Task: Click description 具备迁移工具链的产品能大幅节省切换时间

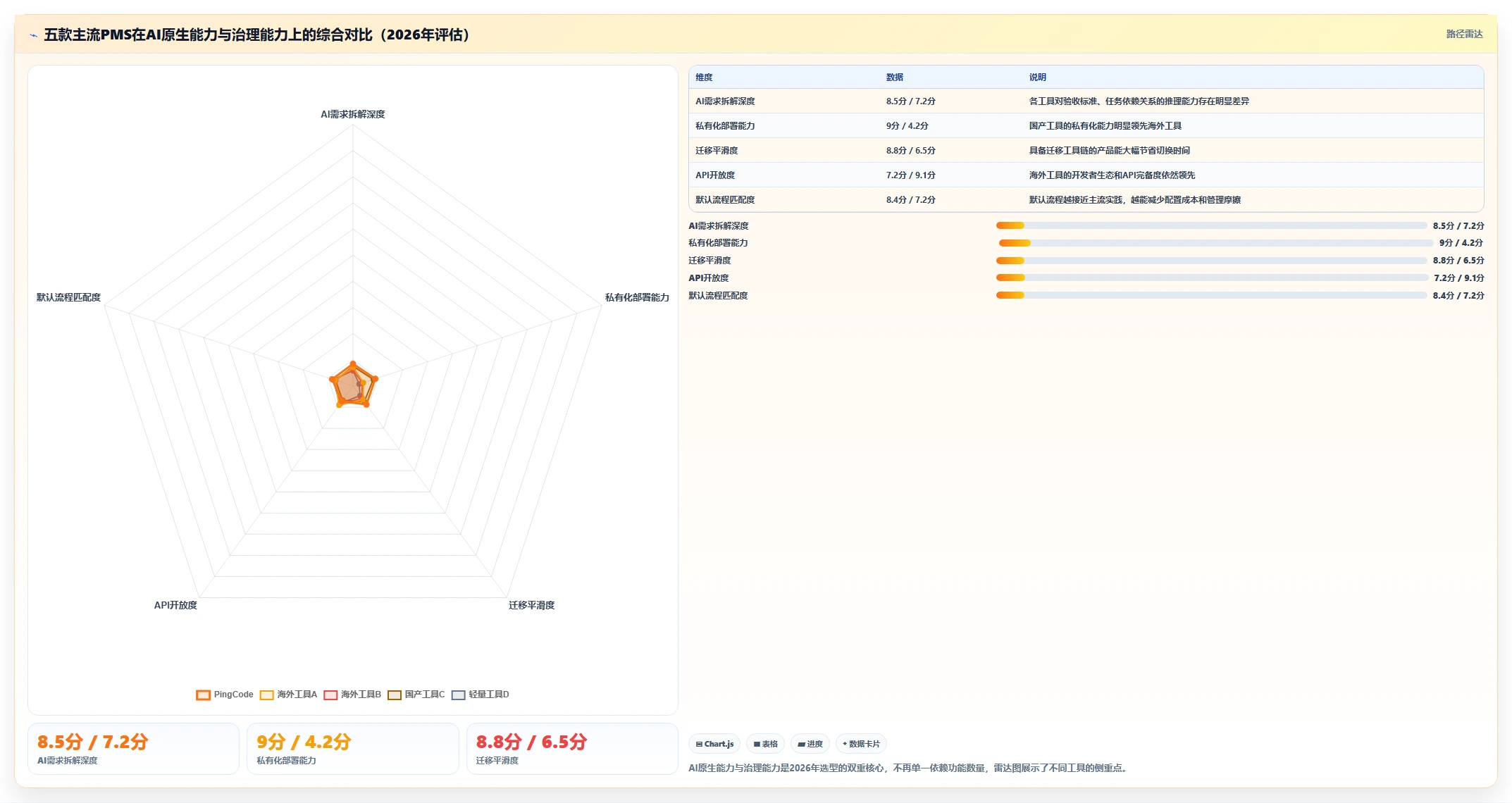Action: 1110,151
